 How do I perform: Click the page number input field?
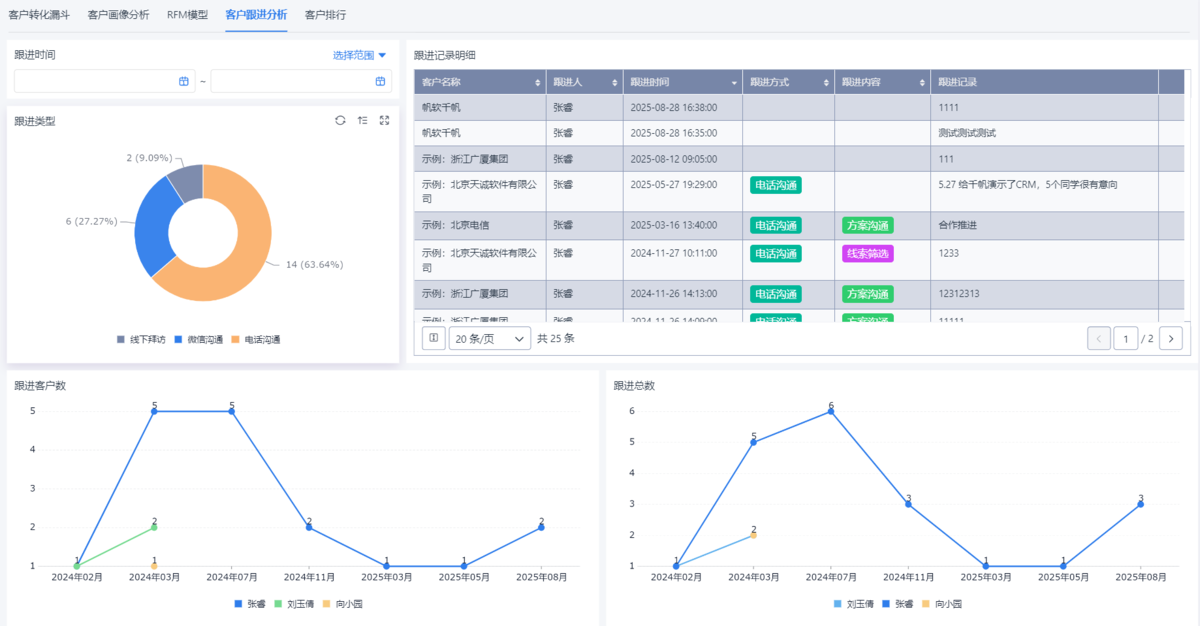click(1126, 339)
